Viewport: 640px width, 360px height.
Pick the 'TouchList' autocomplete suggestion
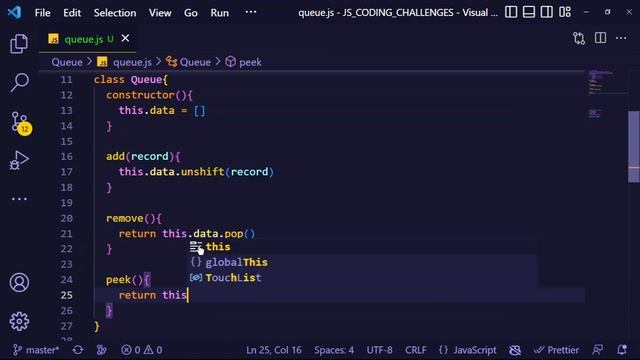[x=362, y=278]
